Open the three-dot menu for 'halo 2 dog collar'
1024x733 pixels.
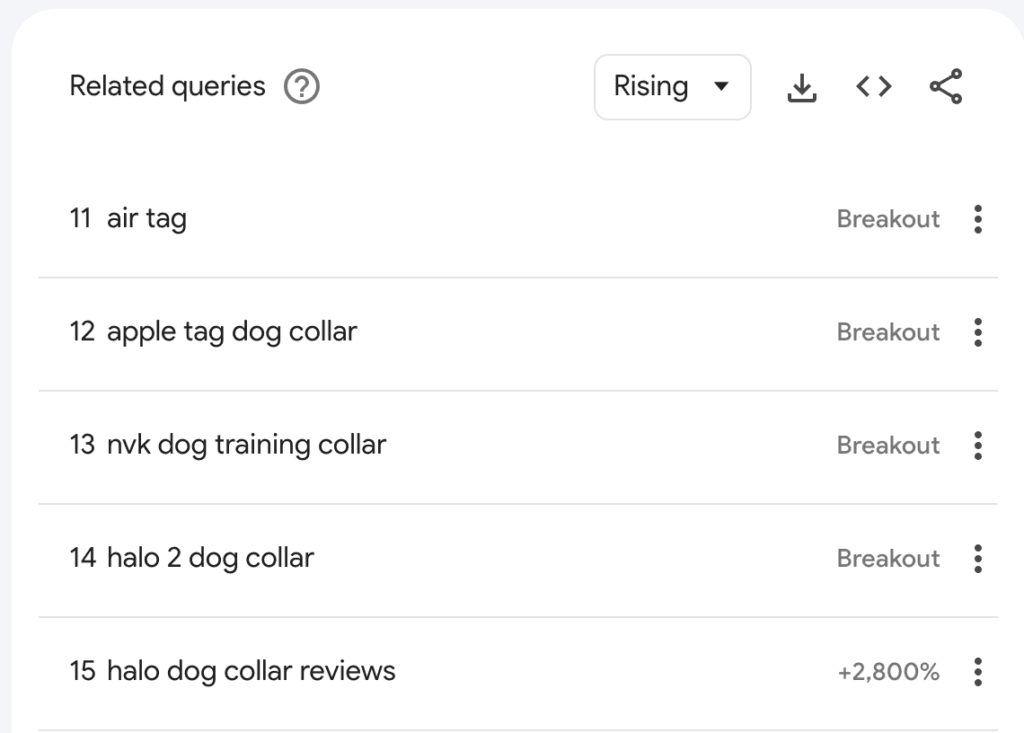point(977,559)
